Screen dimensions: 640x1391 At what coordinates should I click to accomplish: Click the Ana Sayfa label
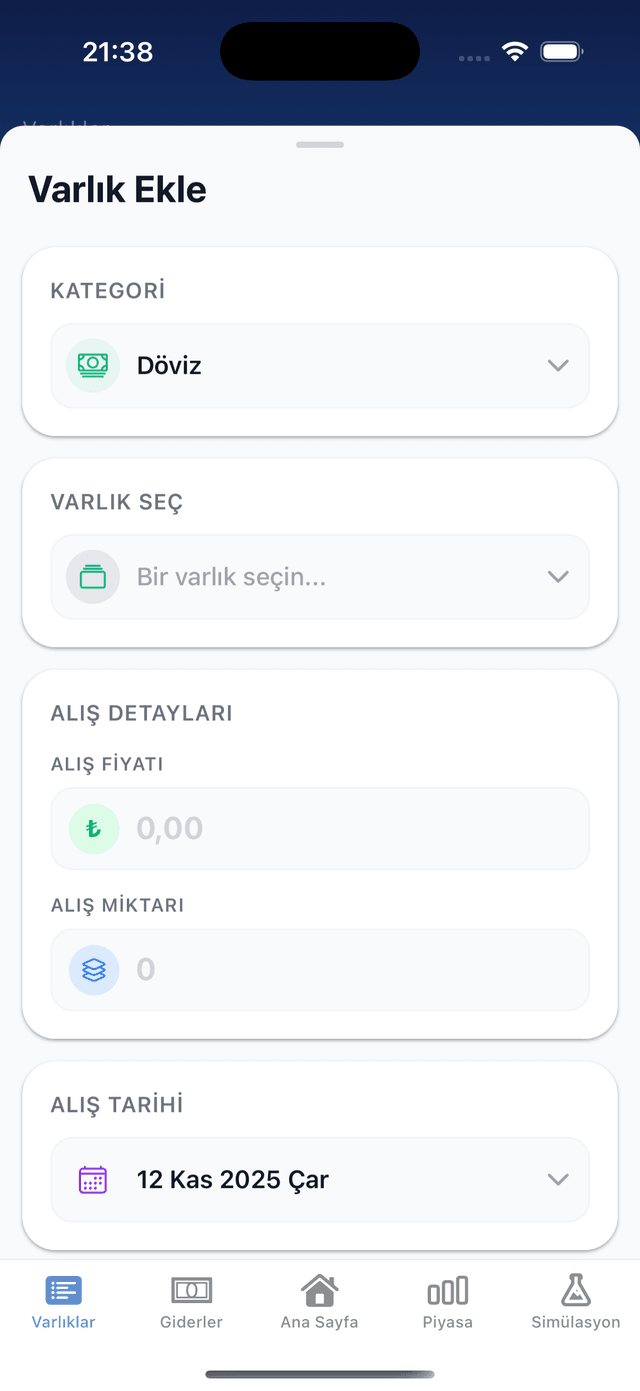point(318,1321)
